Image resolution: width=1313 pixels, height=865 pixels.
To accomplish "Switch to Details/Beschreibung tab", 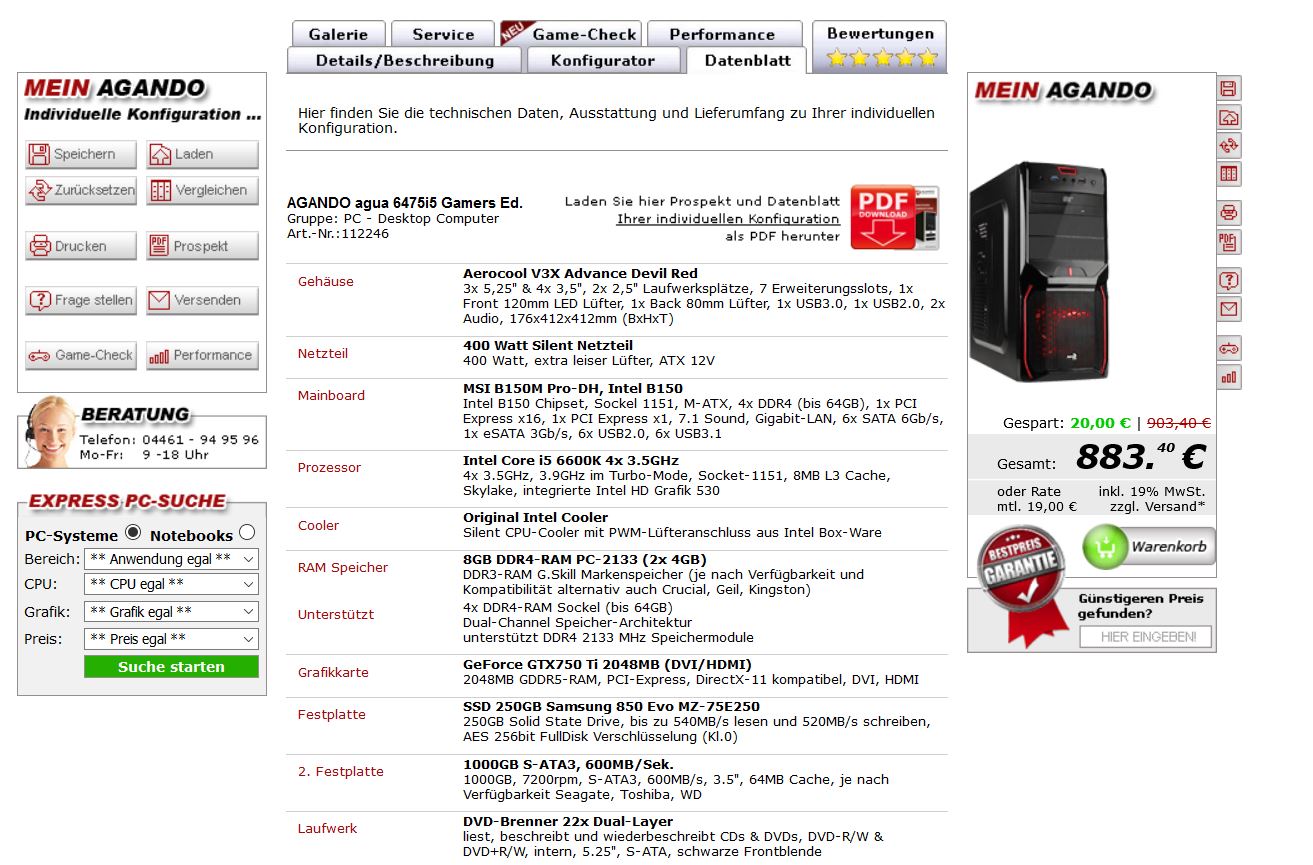I will [x=405, y=60].
